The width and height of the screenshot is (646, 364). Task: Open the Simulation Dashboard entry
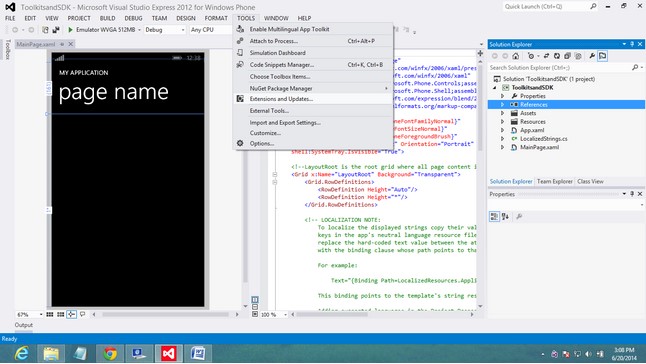point(313,53)
